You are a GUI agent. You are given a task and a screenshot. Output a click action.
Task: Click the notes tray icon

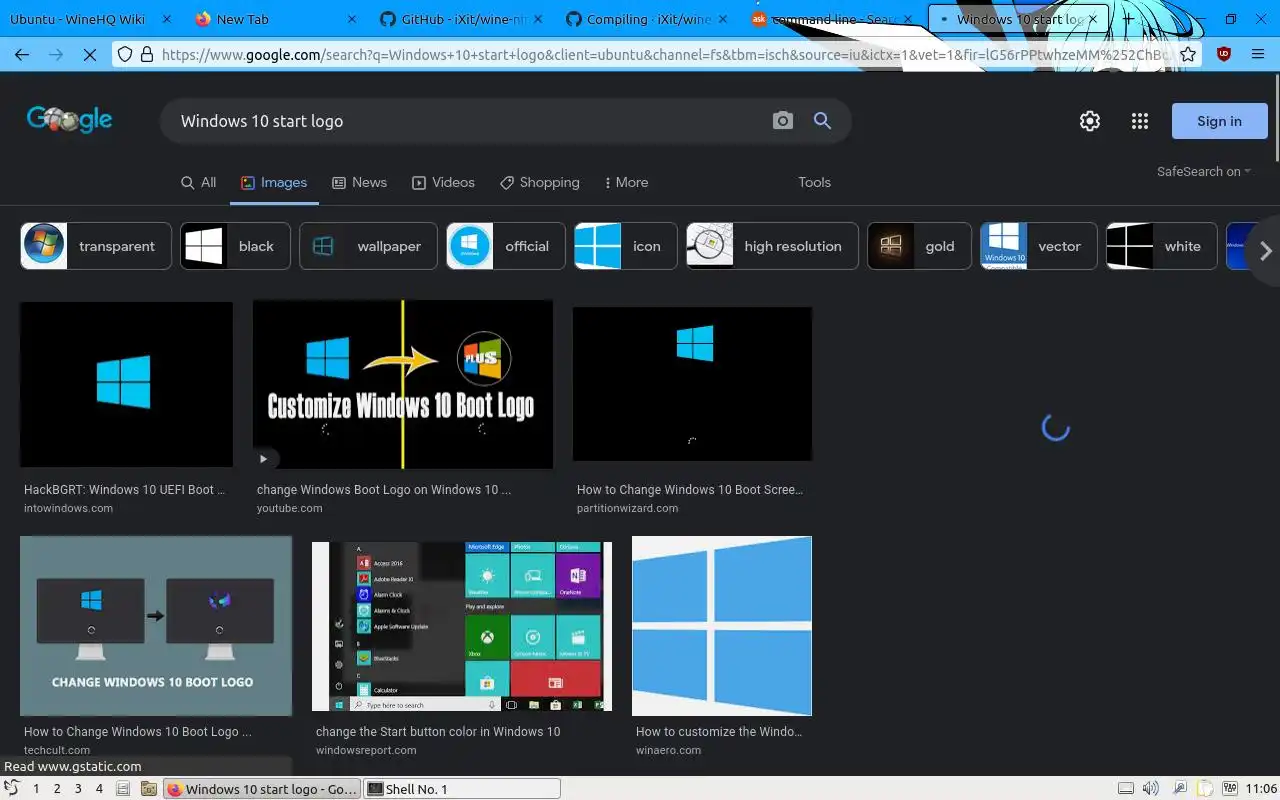1205,789
